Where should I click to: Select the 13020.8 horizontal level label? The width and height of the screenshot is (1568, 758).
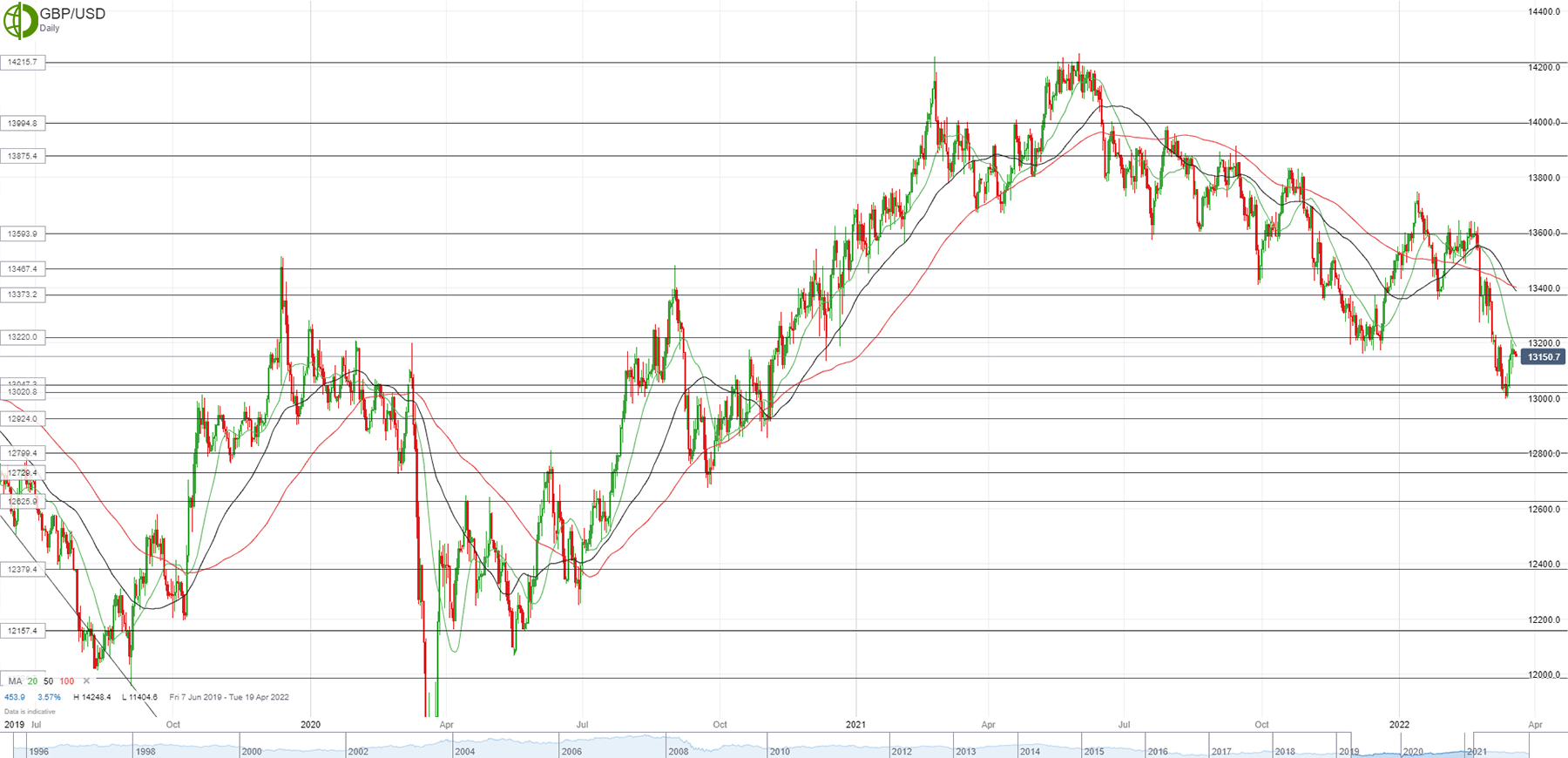pyautogui.click(x=23, y=392)
